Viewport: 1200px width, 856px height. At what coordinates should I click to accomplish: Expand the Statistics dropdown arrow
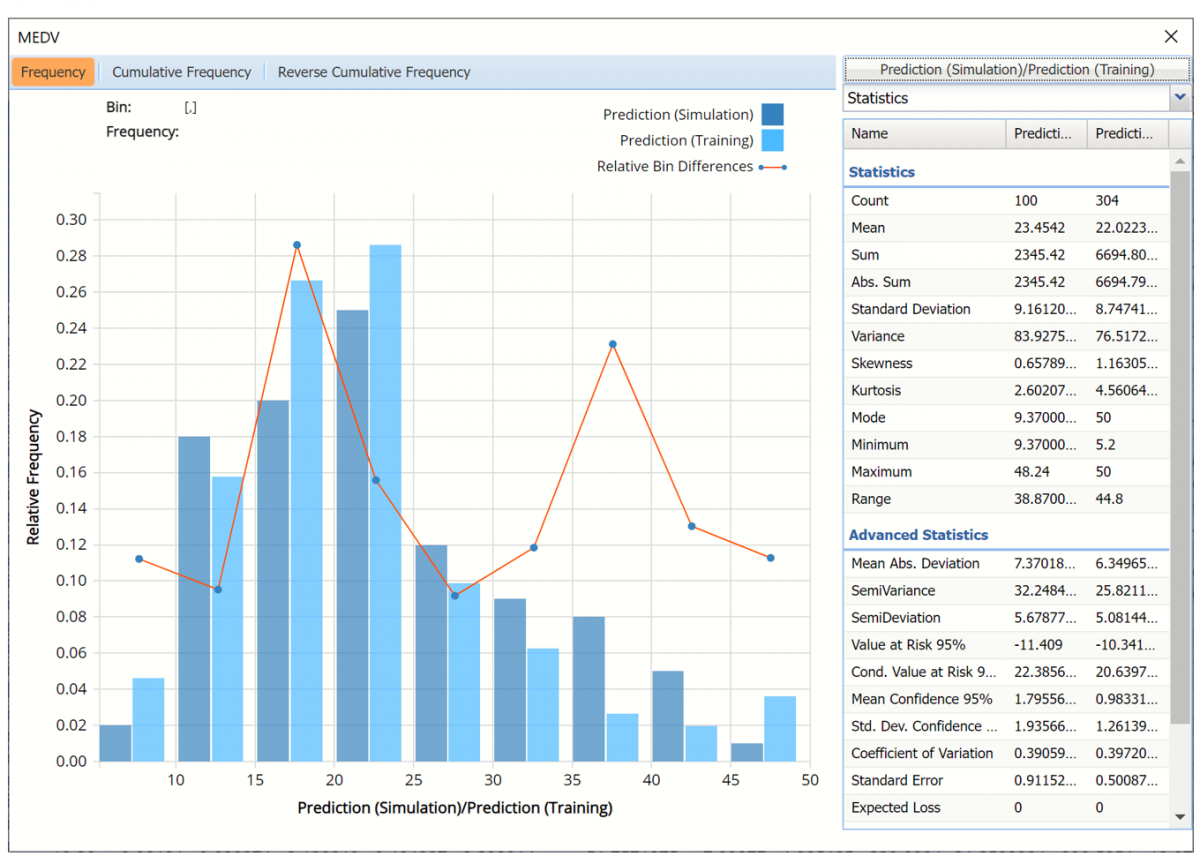coord(1180,98)
